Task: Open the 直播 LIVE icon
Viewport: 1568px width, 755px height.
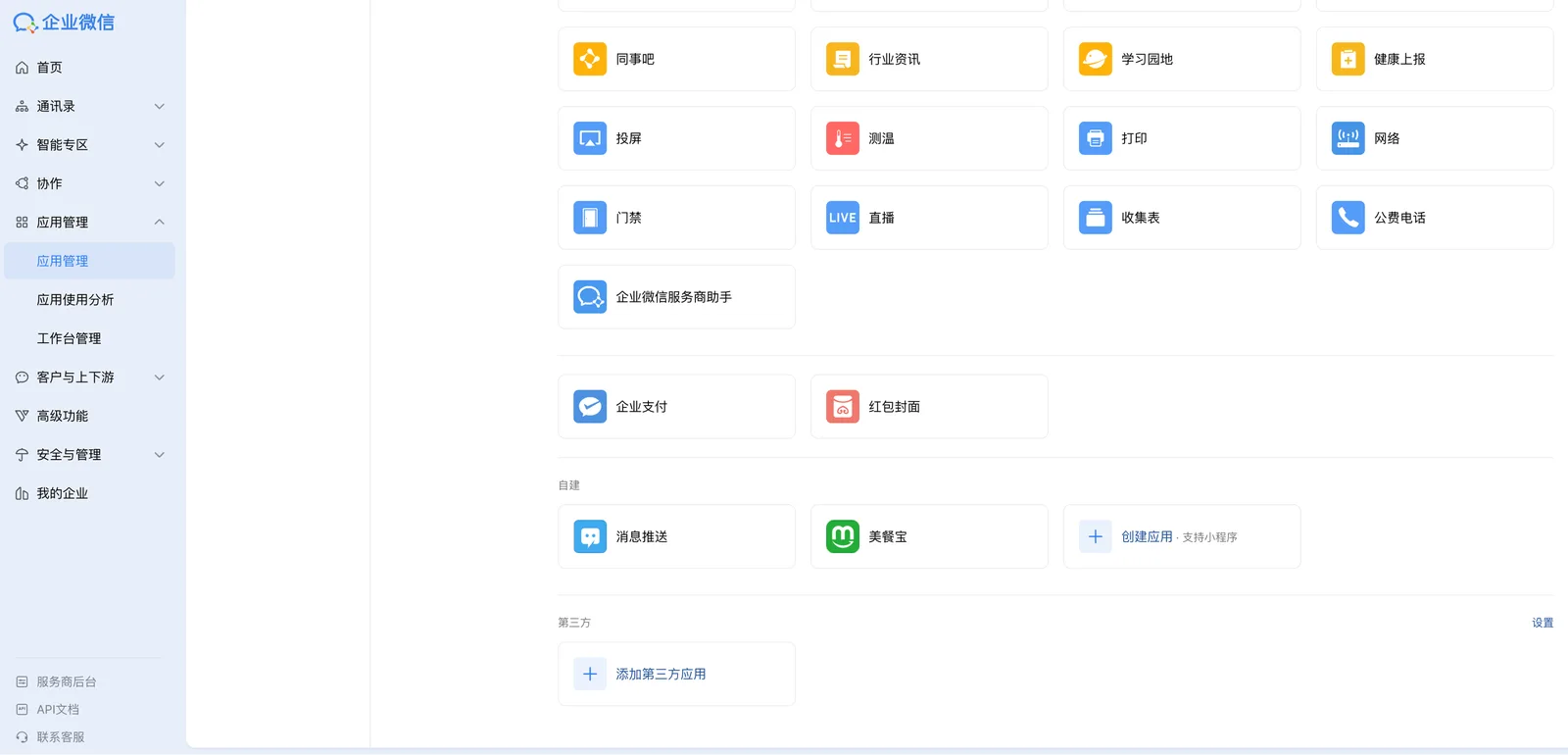Action: tap(843, 218)
